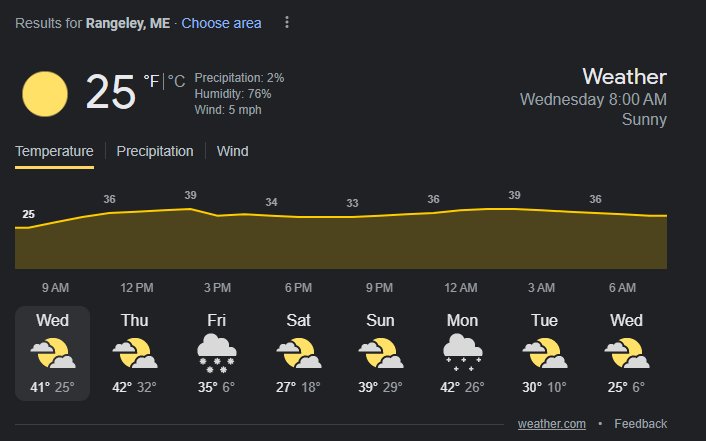Open the three-dot more options menu

pos(287,23)
